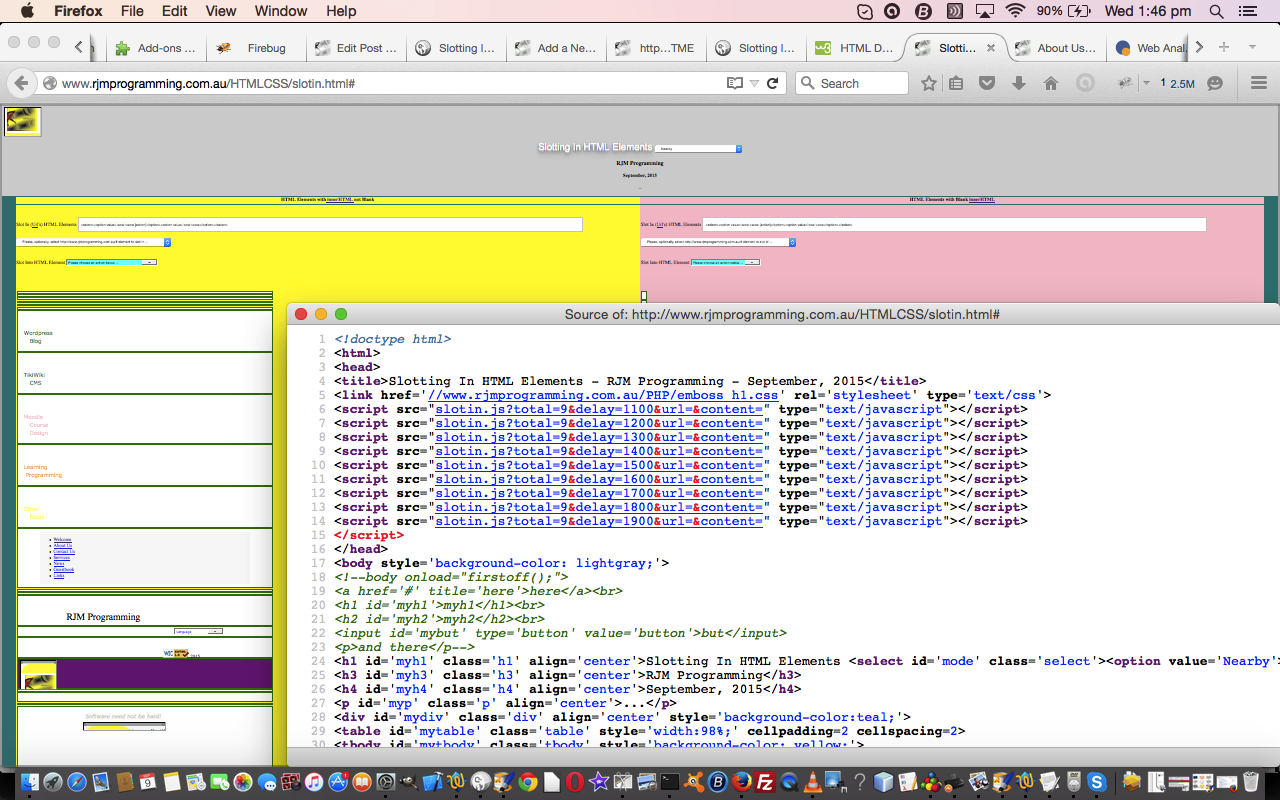Go to the Firefox home page icon
The height and width of the screenshot is (800, 1280).
coord(1051,84)
